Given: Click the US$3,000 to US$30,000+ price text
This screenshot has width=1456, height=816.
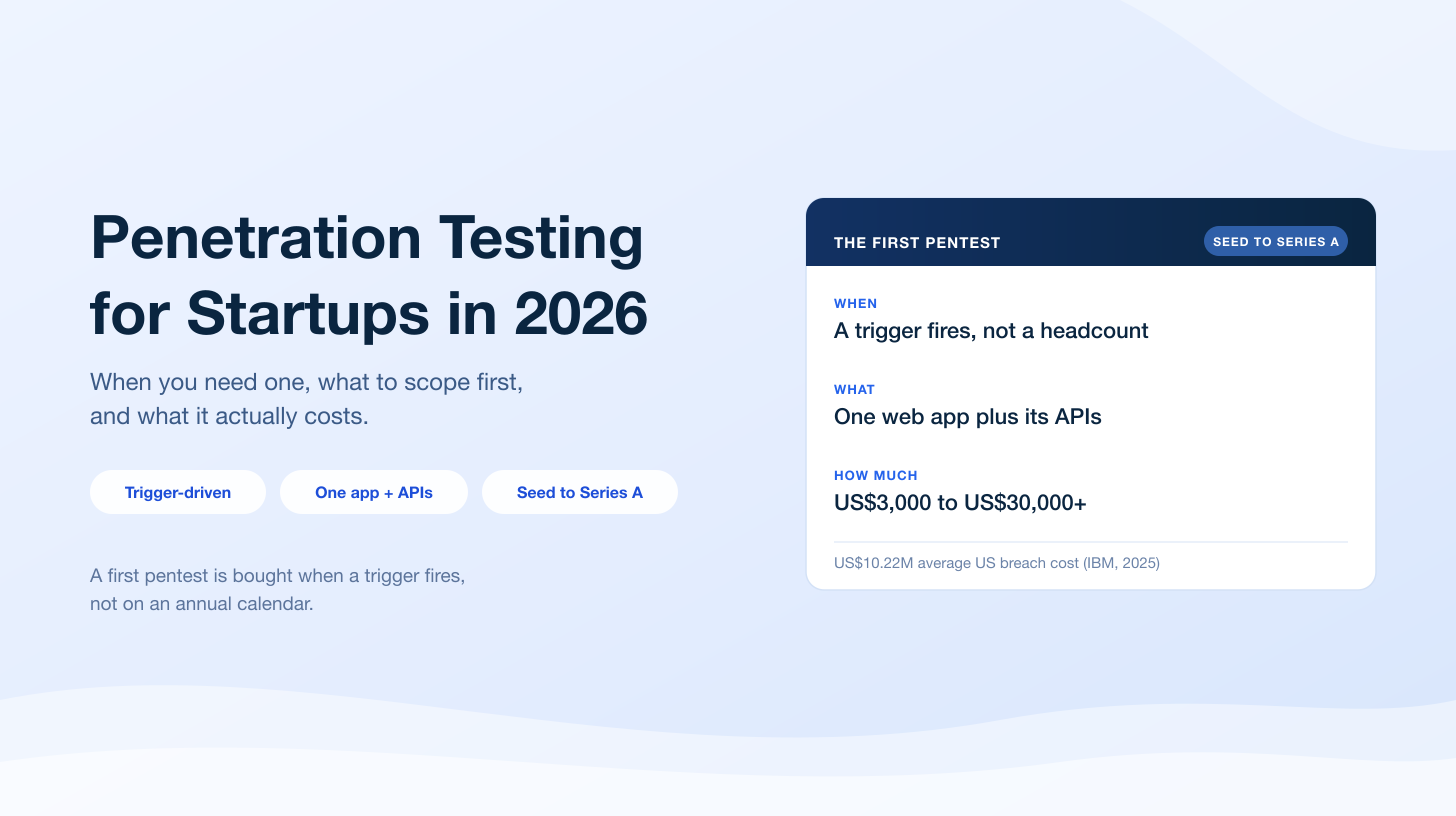Looking at the screenshot, I should pos(960,503).
